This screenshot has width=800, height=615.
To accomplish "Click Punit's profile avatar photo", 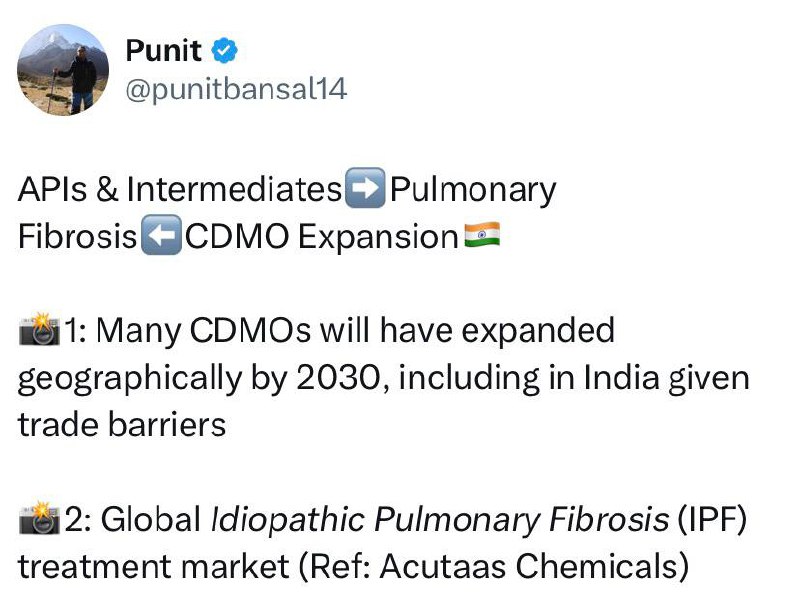I will click(63, 69).
